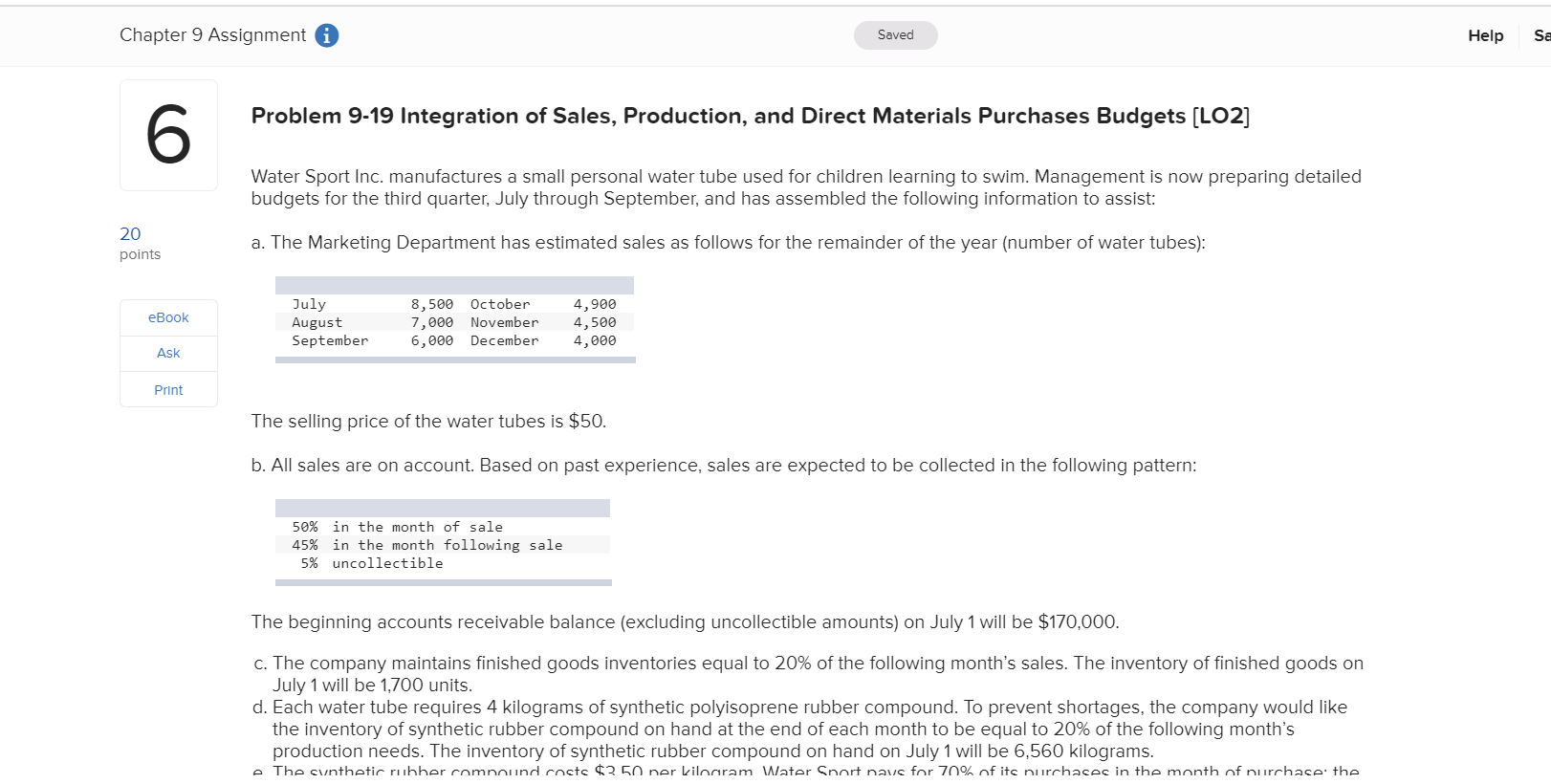Click the Chapter 9 Assignment title

click(212, 35)
